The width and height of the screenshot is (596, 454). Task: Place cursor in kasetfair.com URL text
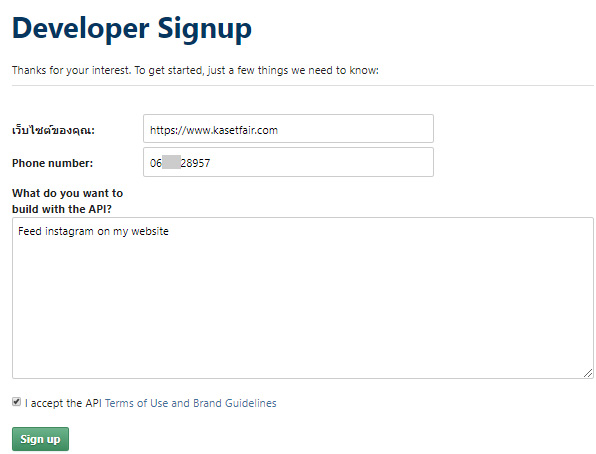pos(214,130)
